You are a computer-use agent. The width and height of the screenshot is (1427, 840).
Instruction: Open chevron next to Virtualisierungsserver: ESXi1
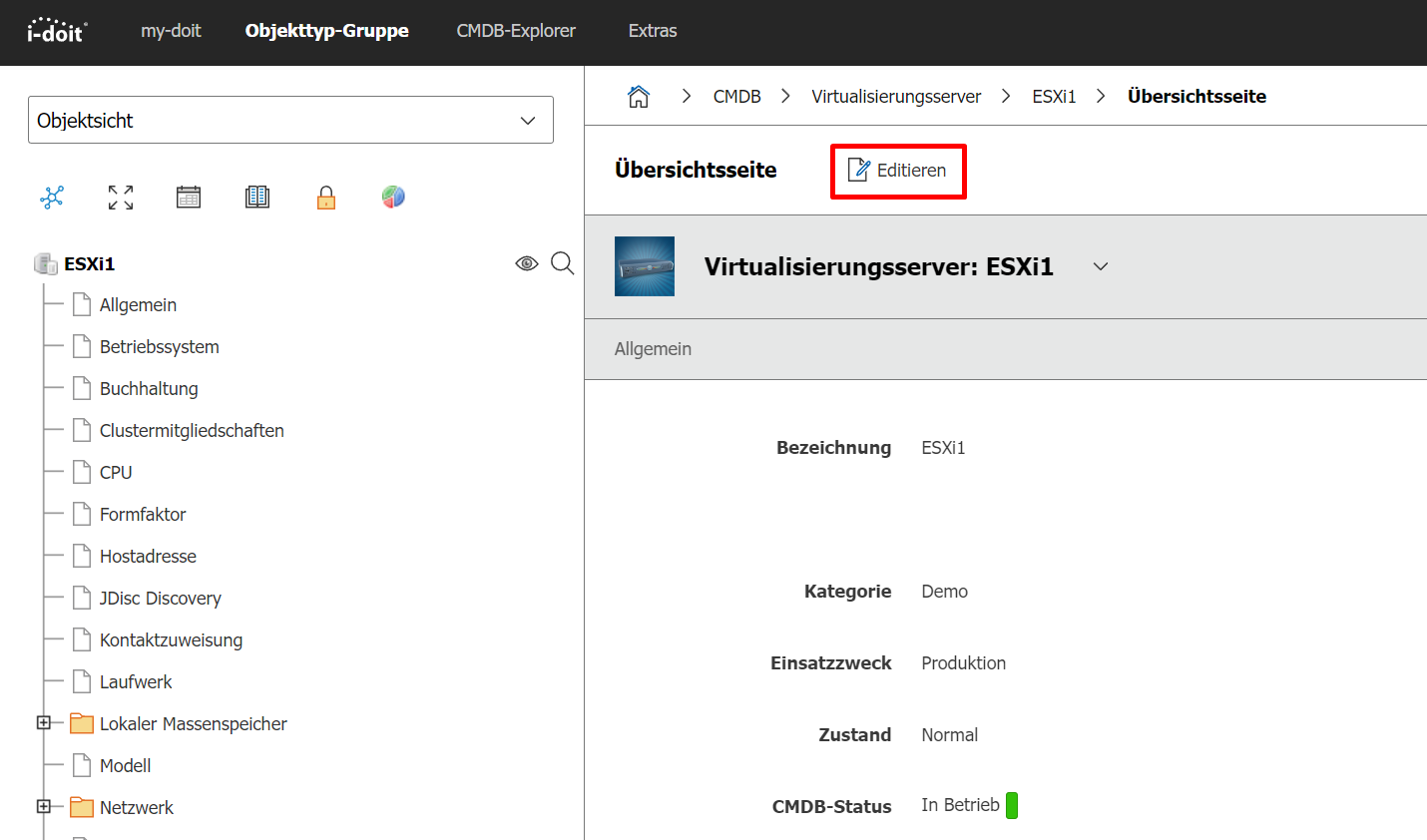click(1101, 267)
